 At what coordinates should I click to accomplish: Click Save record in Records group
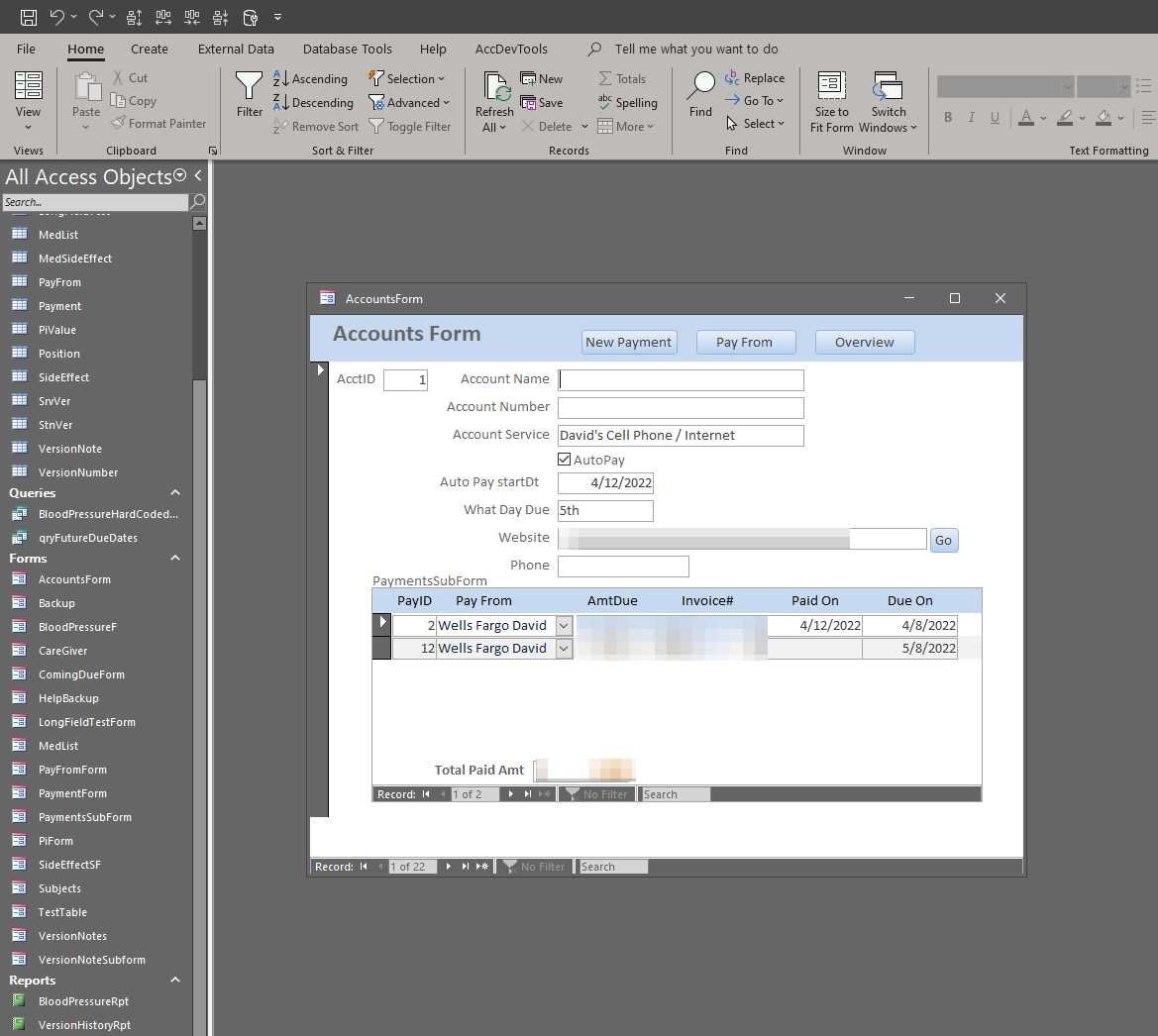pyautogui.click(x=541, y=102)
